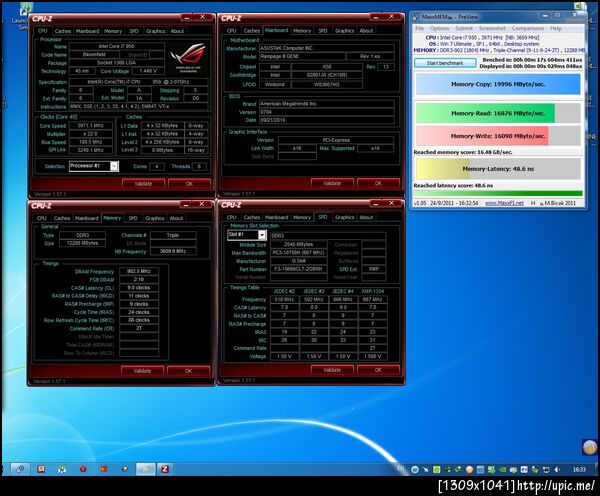
Task: Select Graphics tab in the Mainboard CPU-Z window
Action: coord(344,31)
